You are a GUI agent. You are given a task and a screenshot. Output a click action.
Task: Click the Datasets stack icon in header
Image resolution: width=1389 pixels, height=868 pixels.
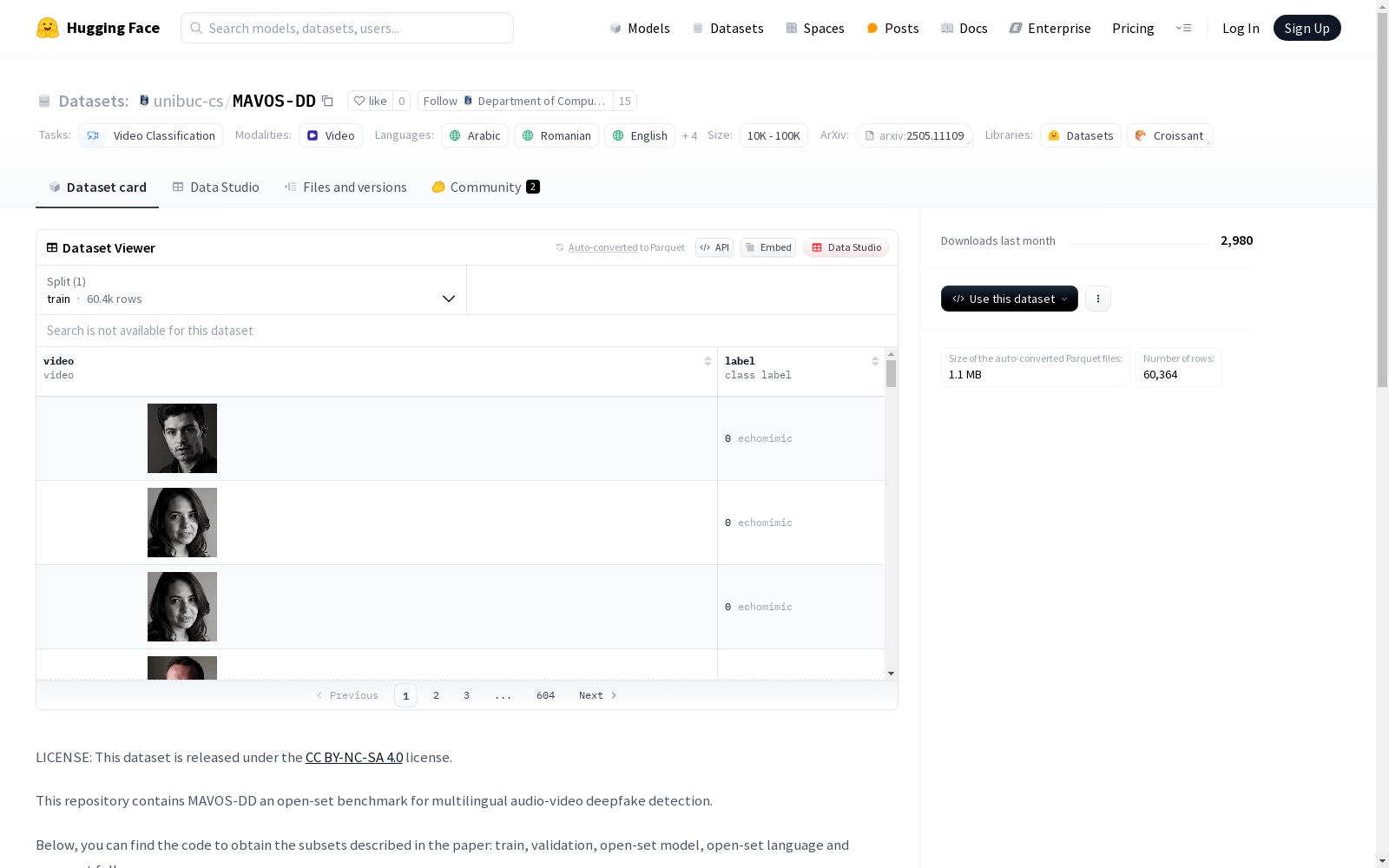pos(44,101)
